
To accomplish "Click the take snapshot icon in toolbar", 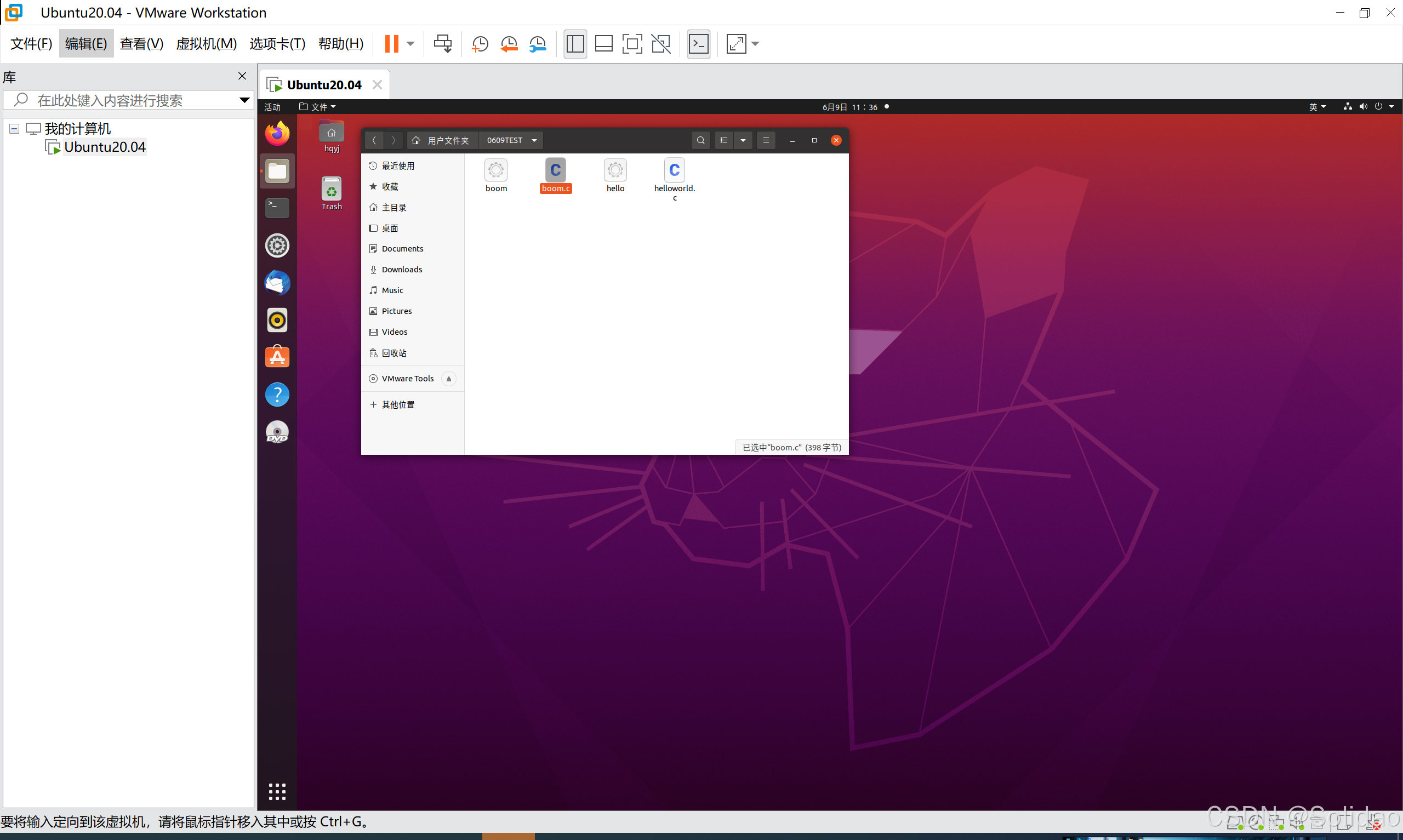I will [480, 44].
